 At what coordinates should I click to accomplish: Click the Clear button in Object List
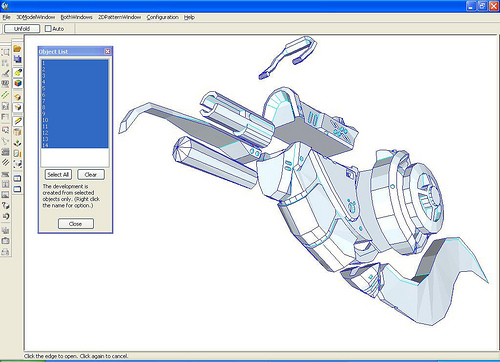pos(91,175)
